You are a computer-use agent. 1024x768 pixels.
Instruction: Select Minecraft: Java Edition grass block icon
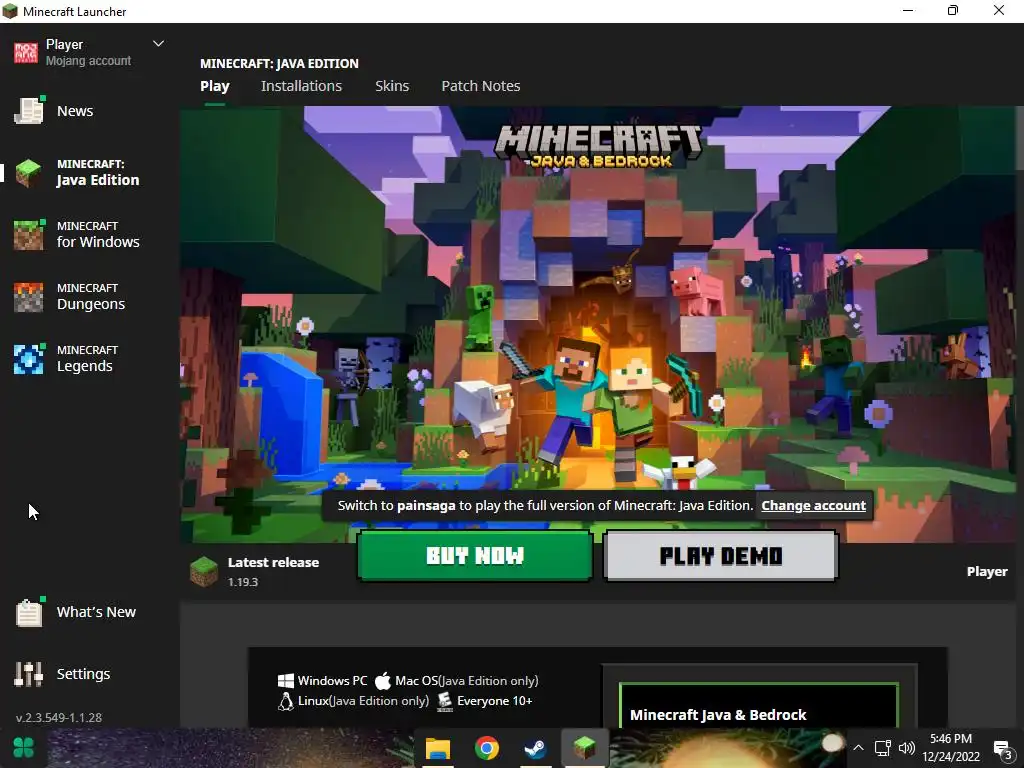coord(29,173)
